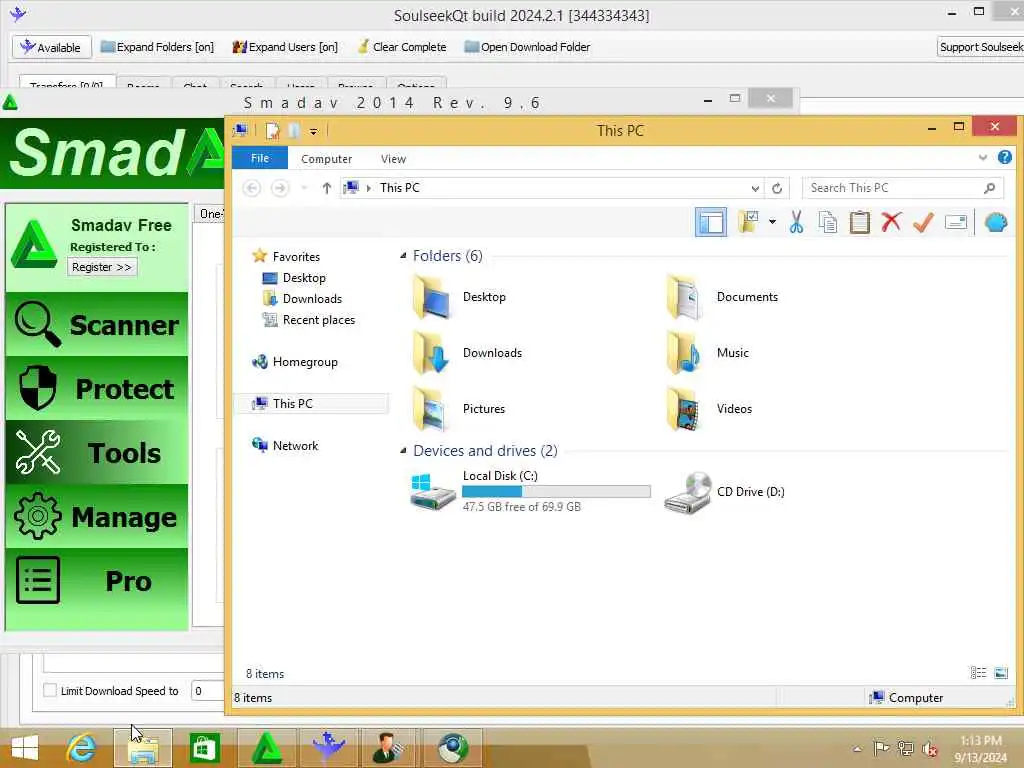Open the File ribbon tab
The width and height of the screenshot is (1024, 768).
coord(260,158)
